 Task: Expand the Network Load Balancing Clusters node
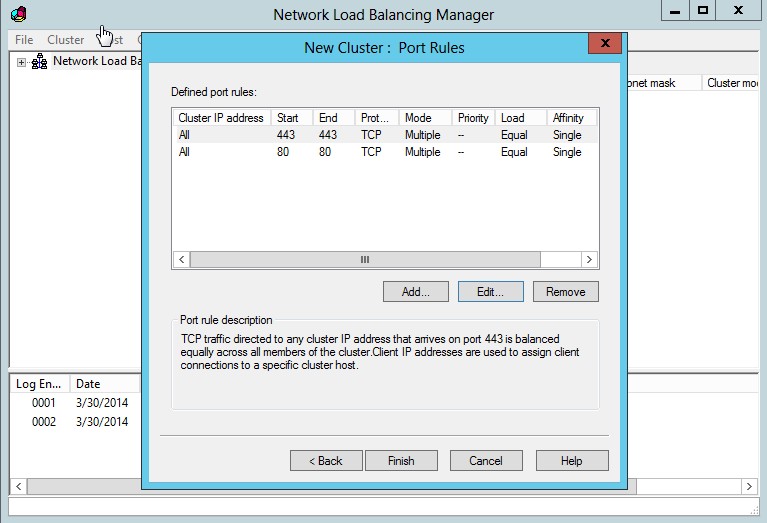click(x=21, y=62)
